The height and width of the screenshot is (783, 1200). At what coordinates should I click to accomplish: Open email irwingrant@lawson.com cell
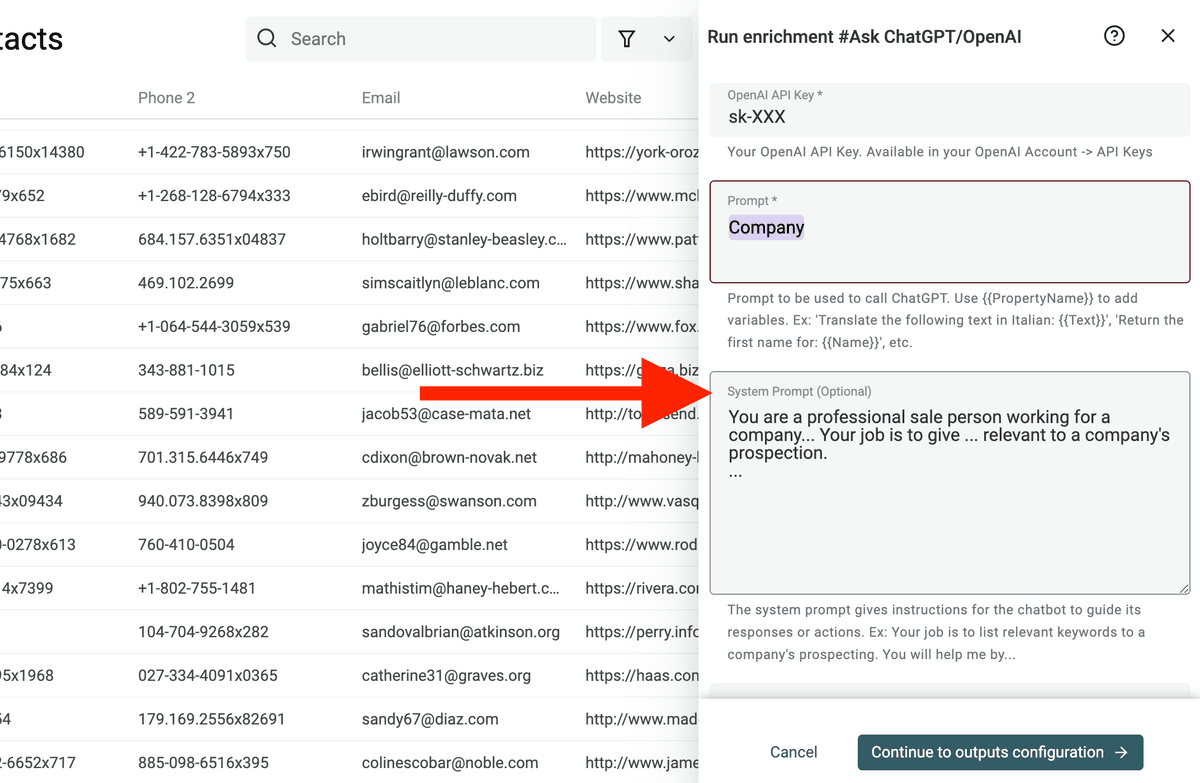click(x=446, y=152)
